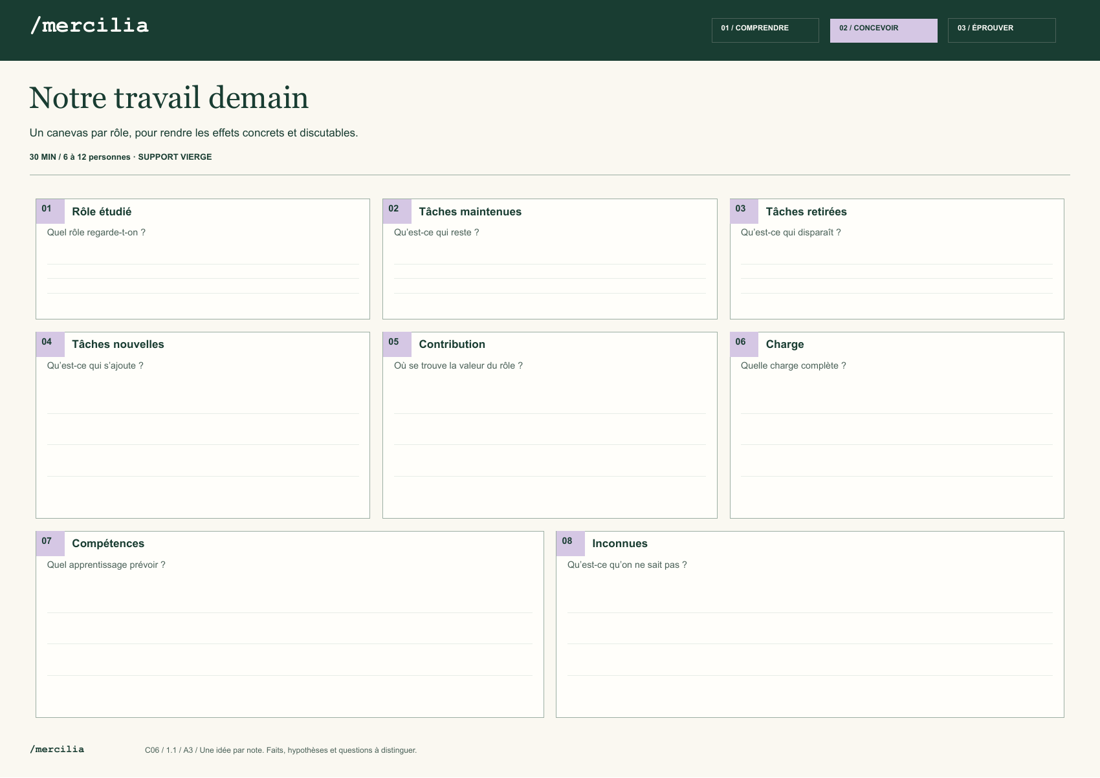The height and width of the screenshot is (778, 1100).
Task: Click the "Charge" card heading
Action: (785, 344)
